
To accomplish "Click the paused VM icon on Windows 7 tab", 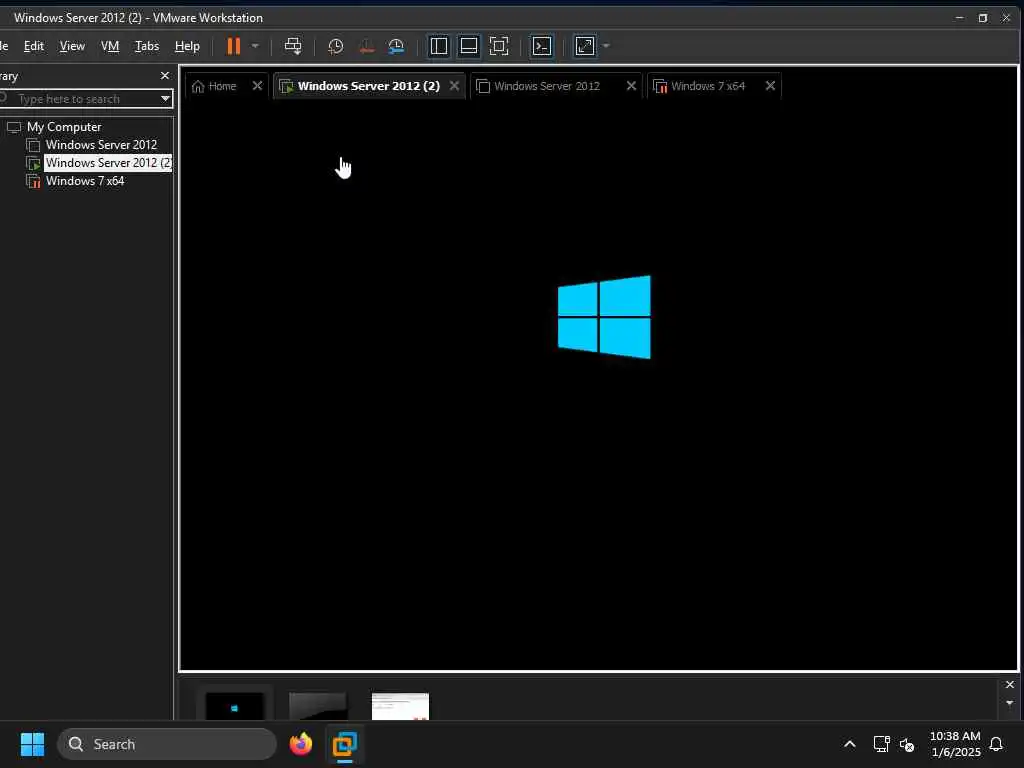I will [x=660, y=86].
